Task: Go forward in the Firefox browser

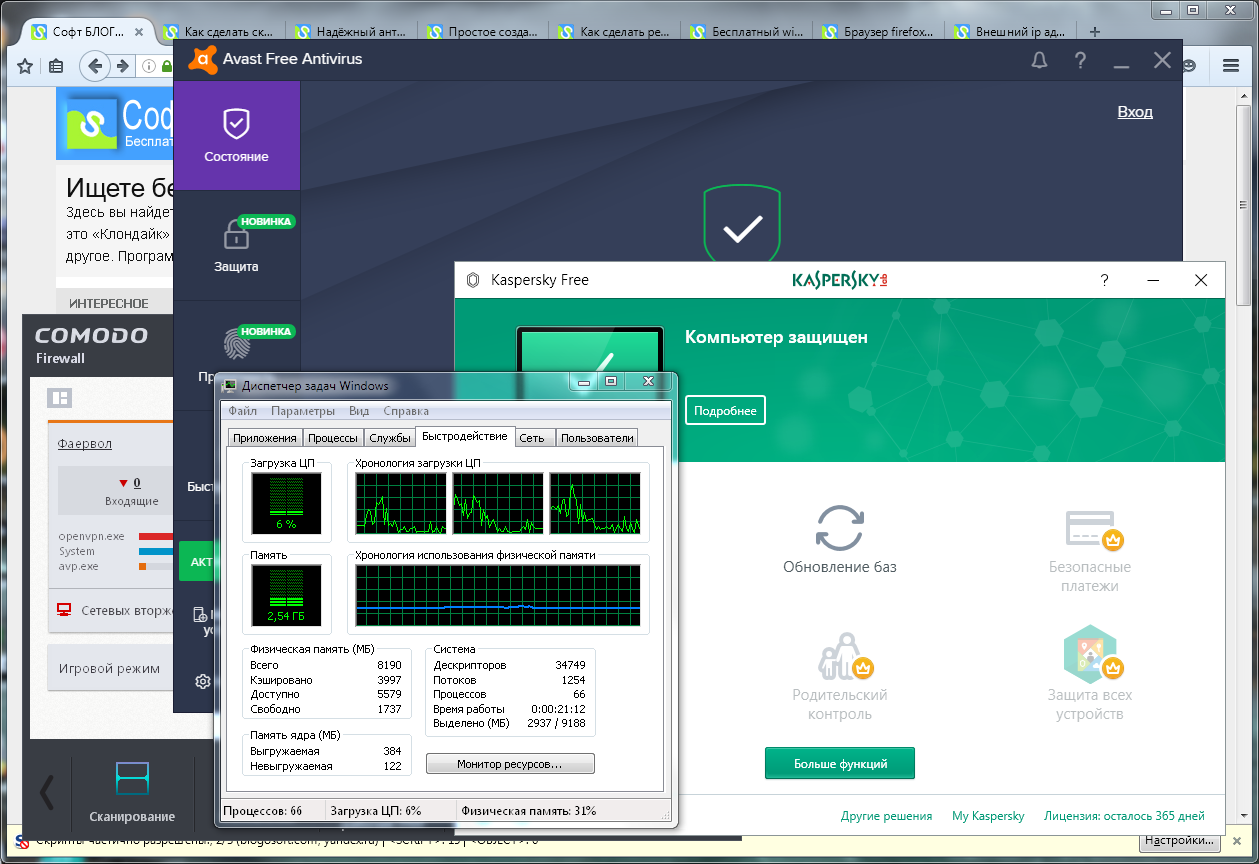Action: pyautogui.click(x=122, y=67)
